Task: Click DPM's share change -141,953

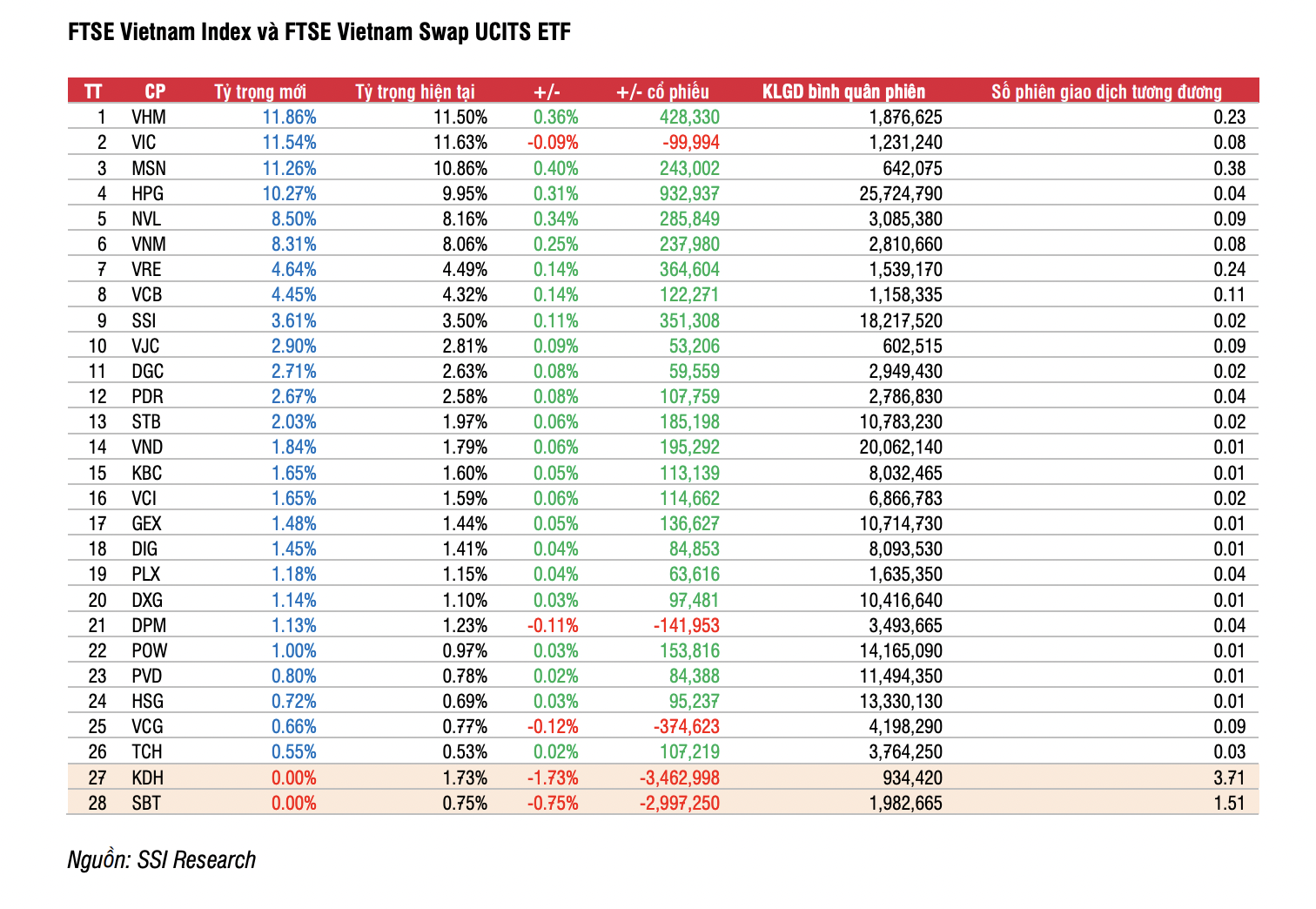Action: click(687, 625)
